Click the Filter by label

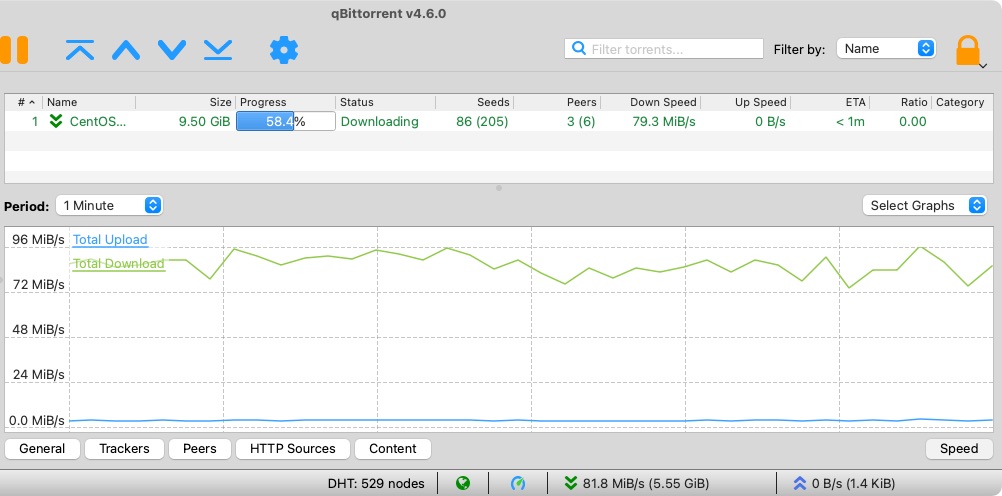(x=799, y=49)
